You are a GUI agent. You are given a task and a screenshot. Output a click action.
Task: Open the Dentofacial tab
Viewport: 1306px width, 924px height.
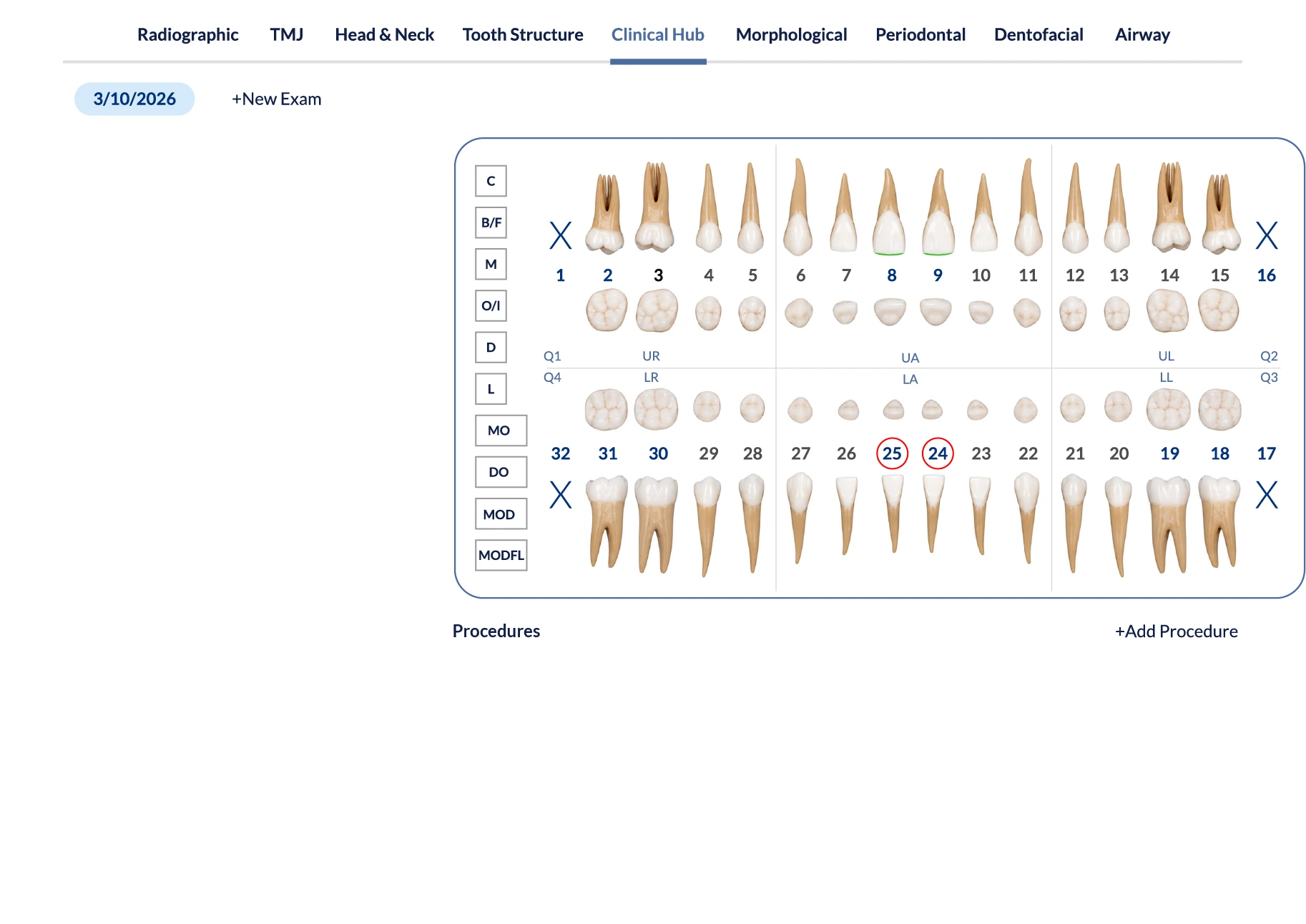1039,34
